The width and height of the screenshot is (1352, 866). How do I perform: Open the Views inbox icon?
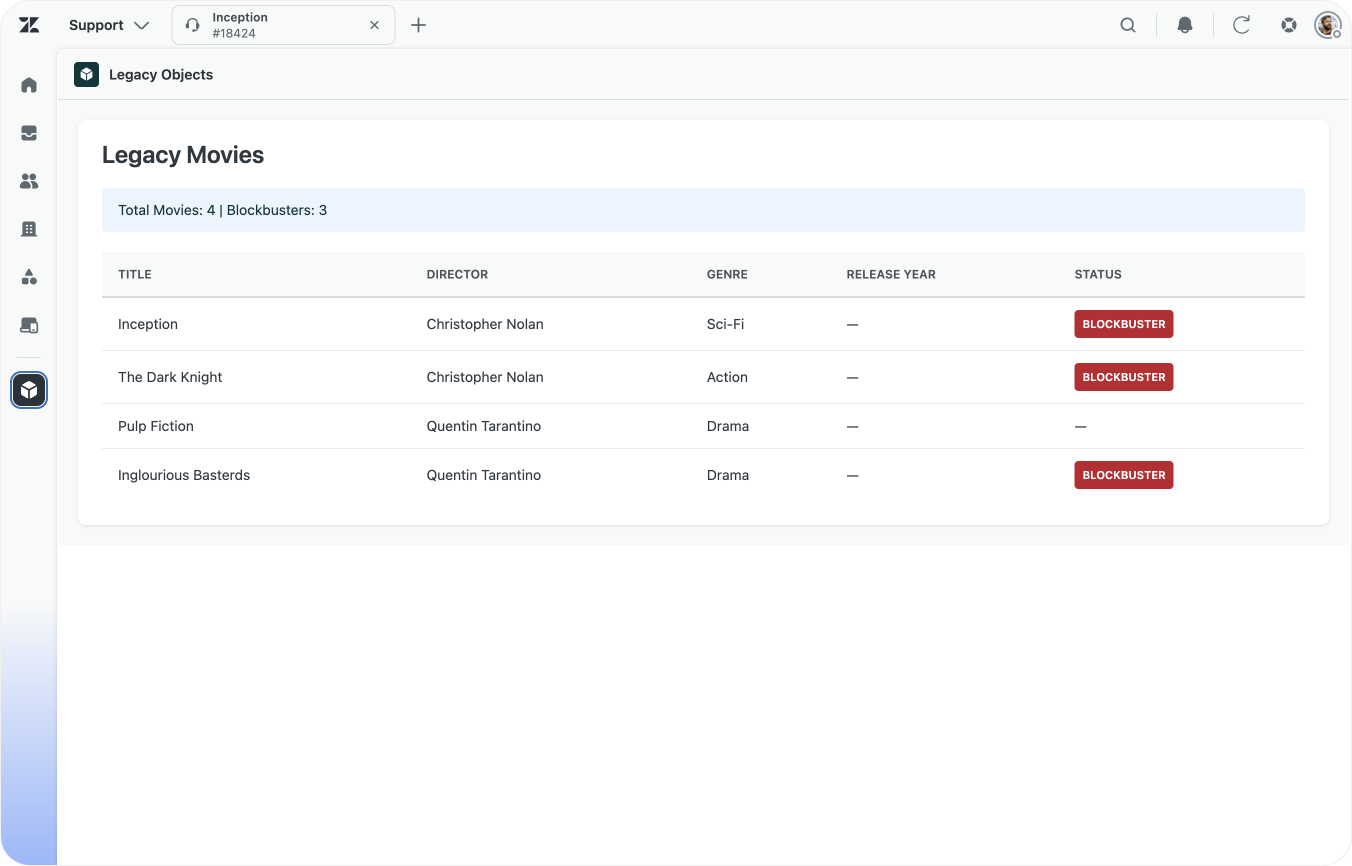29,133
